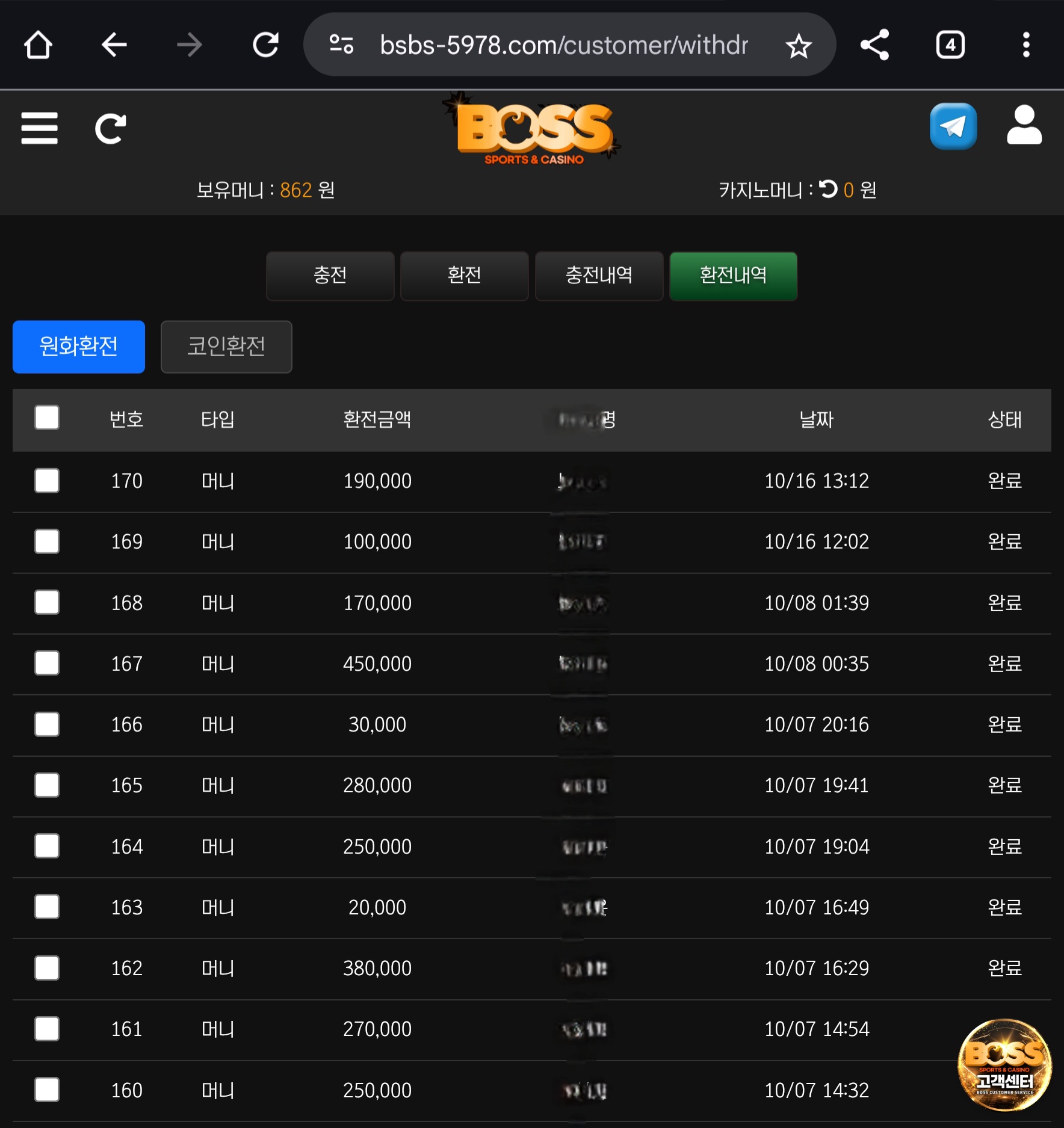This screenshot has height=1128, width=1064.
Task: Open the browser three-dot overflow menu
Action: [1026, 45]
